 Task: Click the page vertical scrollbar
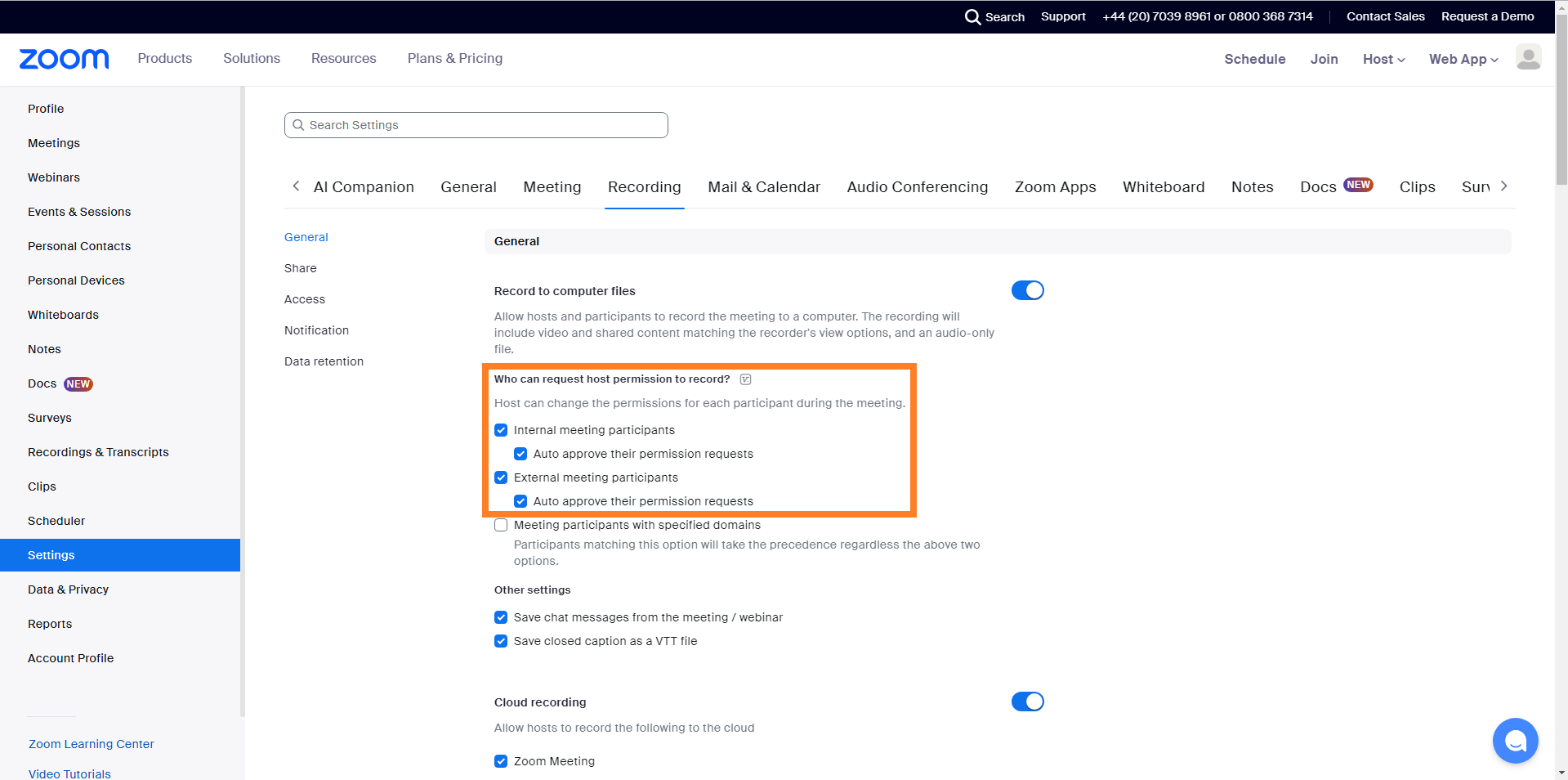point(1561,98)
